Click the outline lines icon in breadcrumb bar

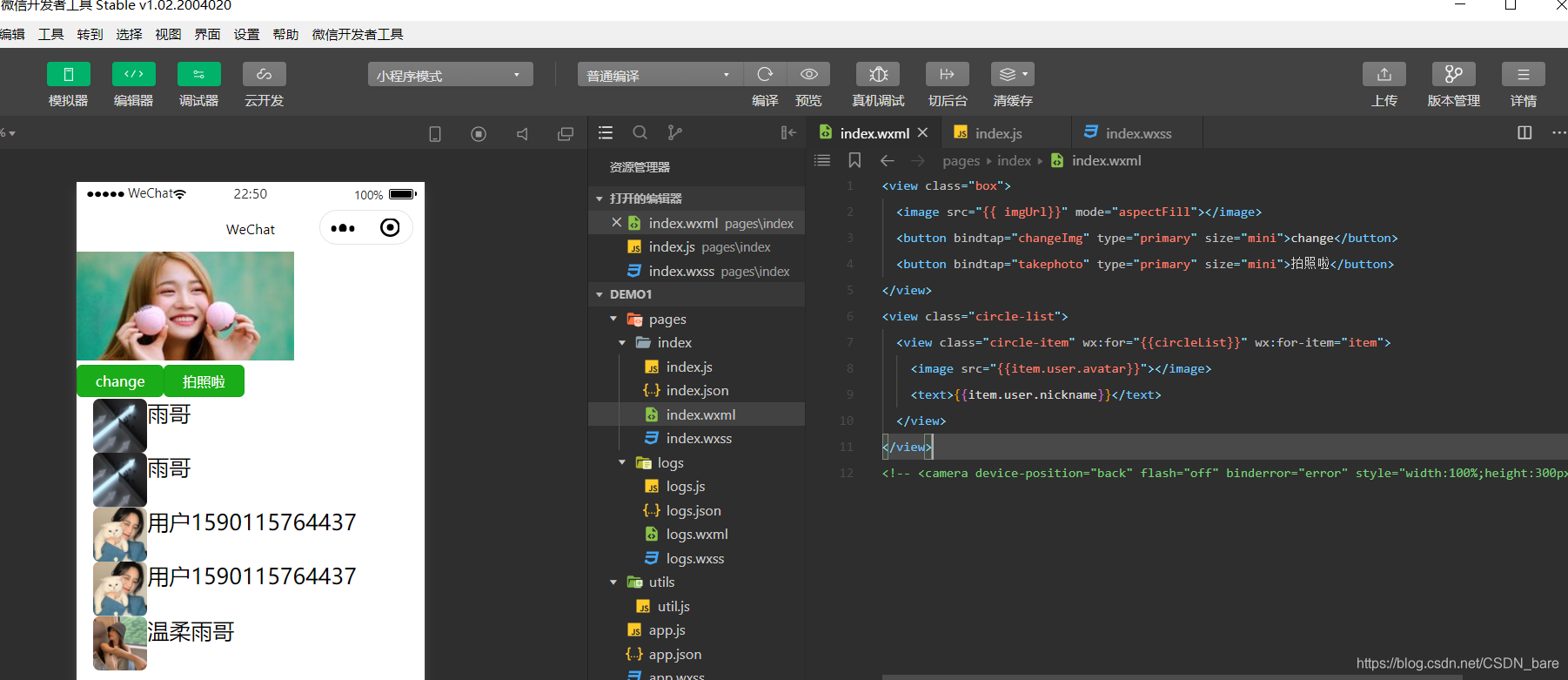(x=822, y=160)
